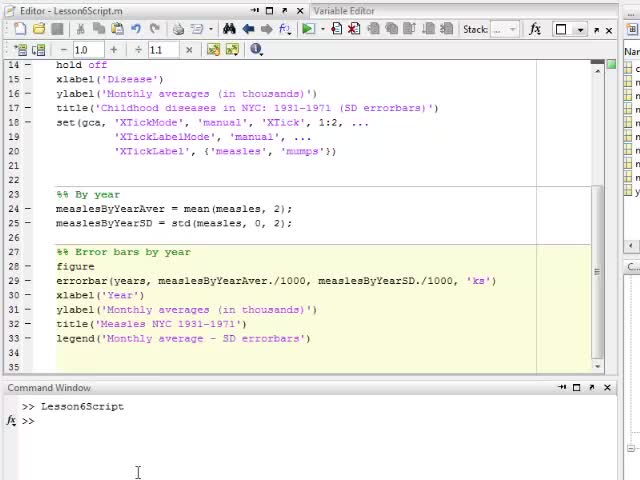Navigate back using the blue left arrow
The height and width of the screenshot is (480, 640).
click(248, 29)
